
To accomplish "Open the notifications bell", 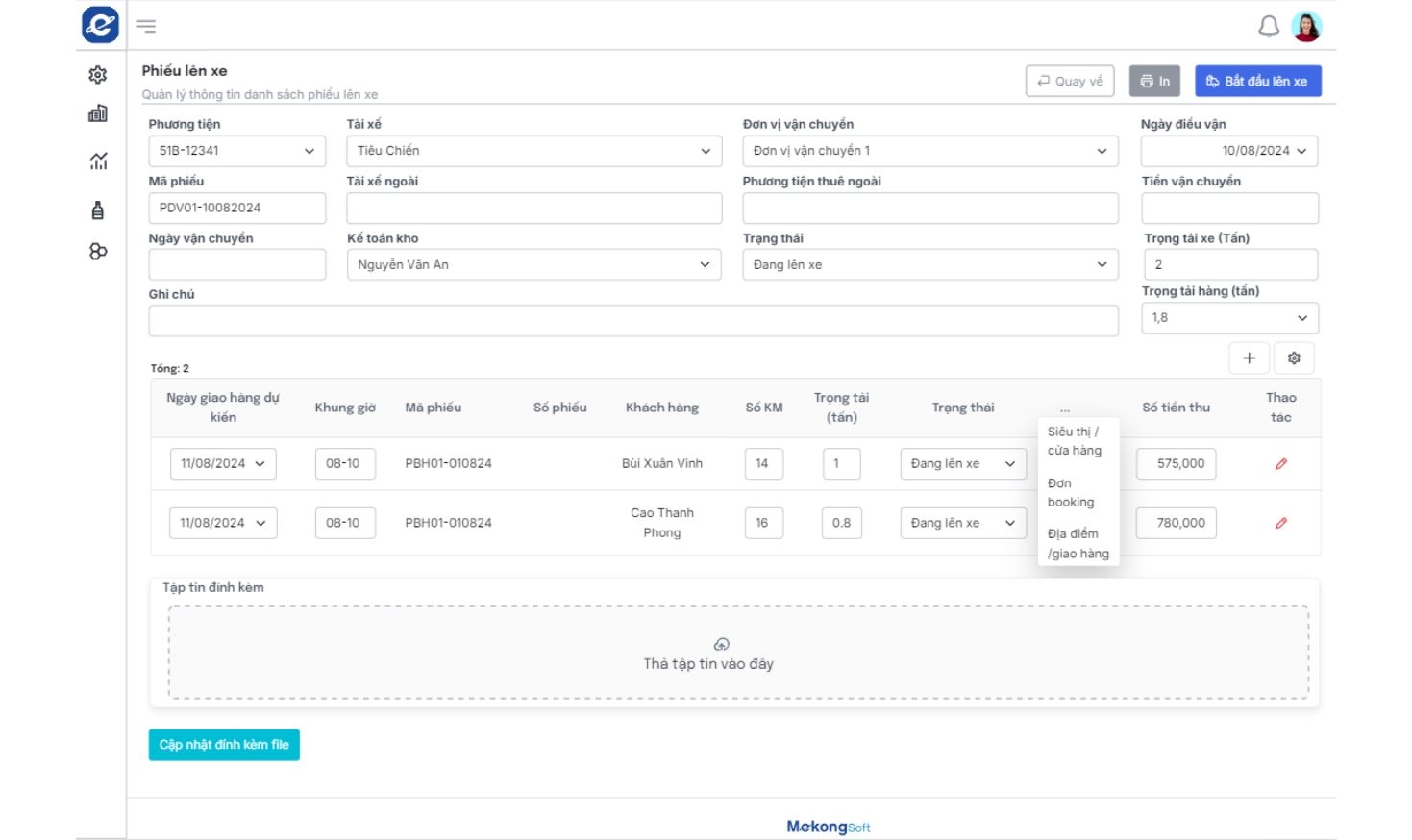I will 1268,27.
